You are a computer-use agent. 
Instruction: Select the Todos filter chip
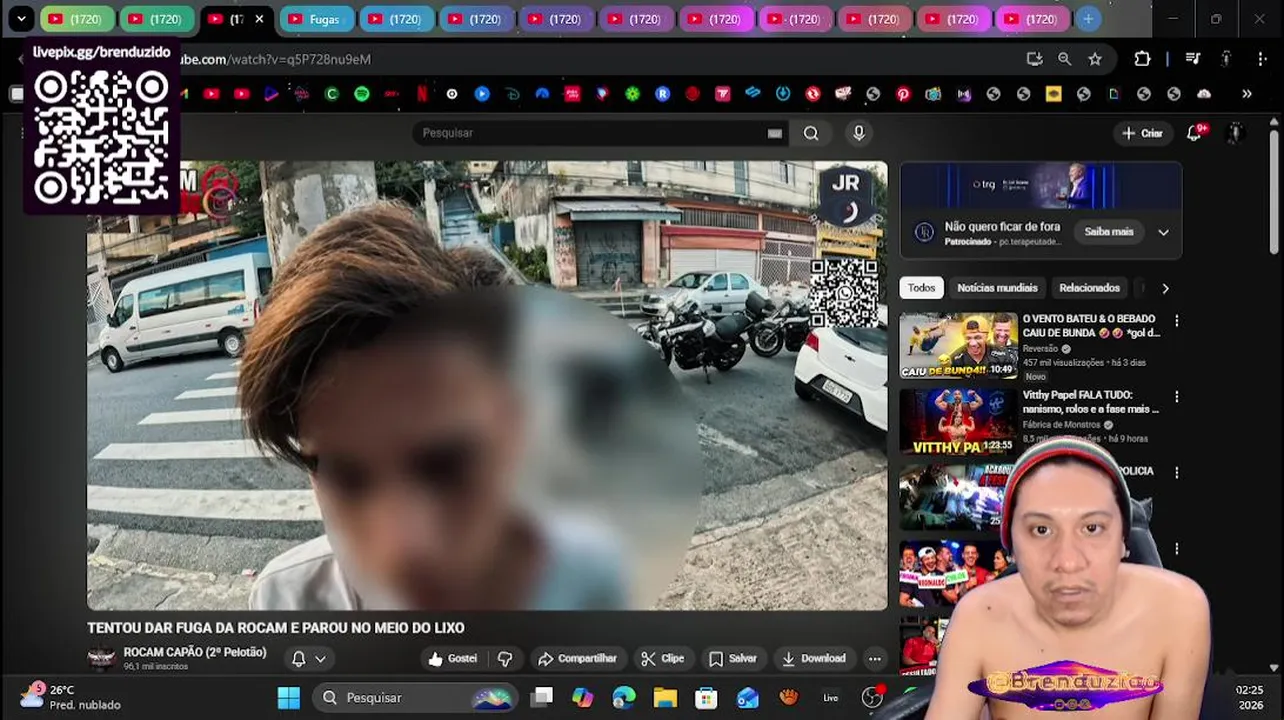[x=921, y=288]
